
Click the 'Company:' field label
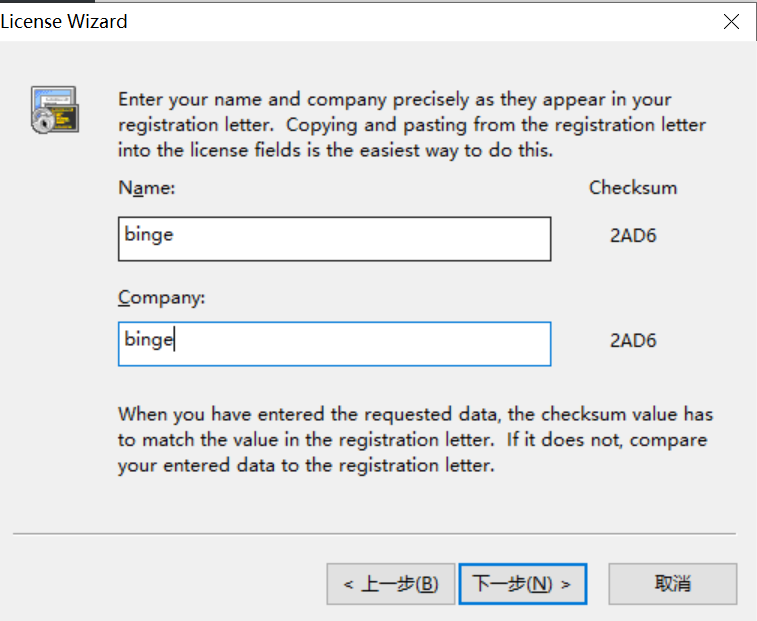click(x=160, y=297)
